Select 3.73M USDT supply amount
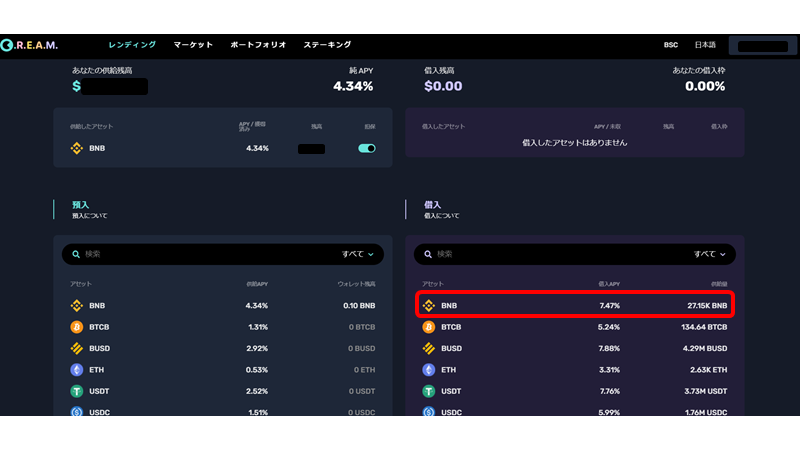 click(706, 391)
